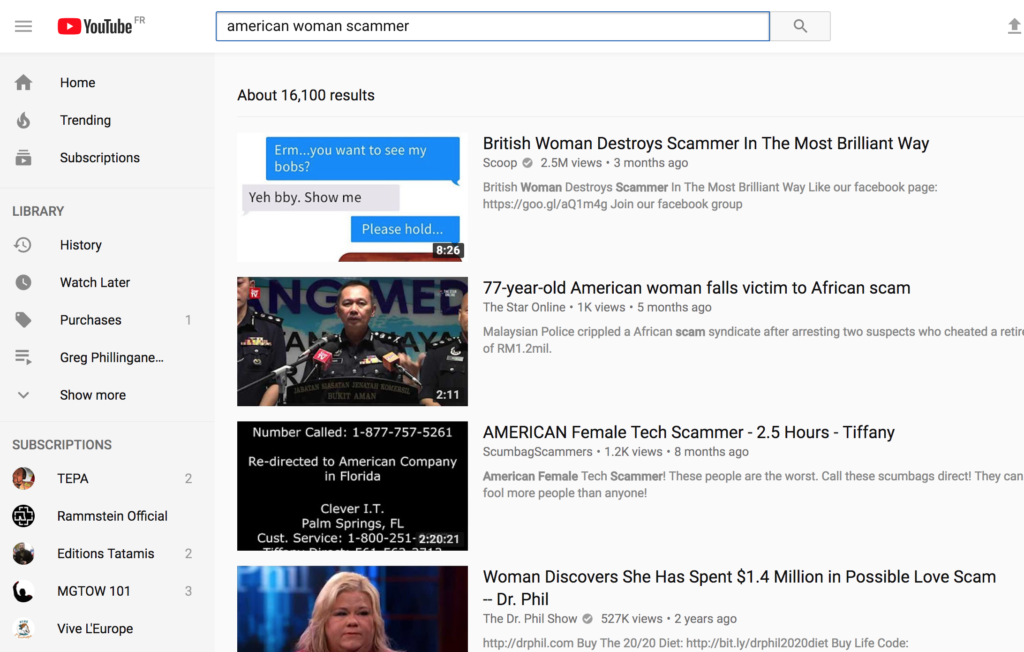This screenshot has width=1024, height=652.
Task: Open the hamburger guide menu
Action: pos(24,26)
